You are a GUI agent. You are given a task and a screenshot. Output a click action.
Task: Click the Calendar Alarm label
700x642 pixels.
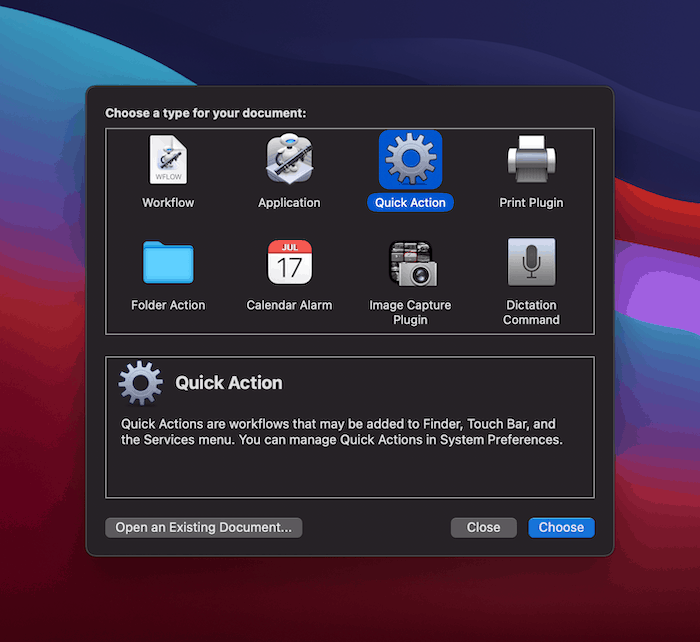[289, 305]
